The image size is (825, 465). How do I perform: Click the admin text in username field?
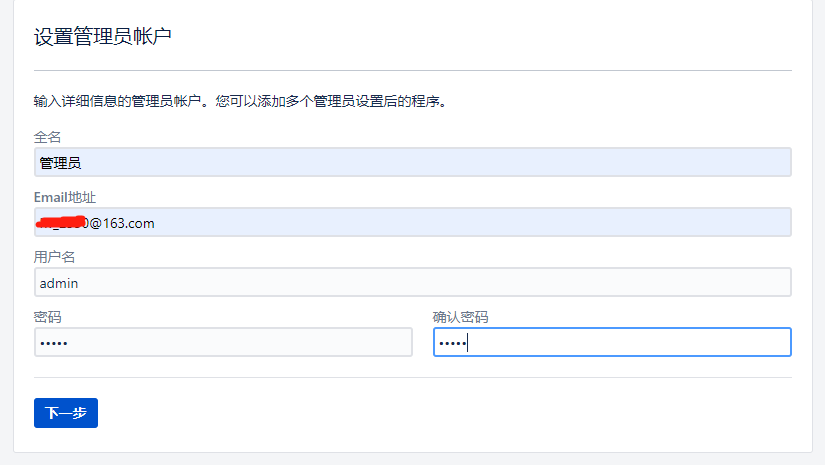pyautogui.click(x=59, y=284)
